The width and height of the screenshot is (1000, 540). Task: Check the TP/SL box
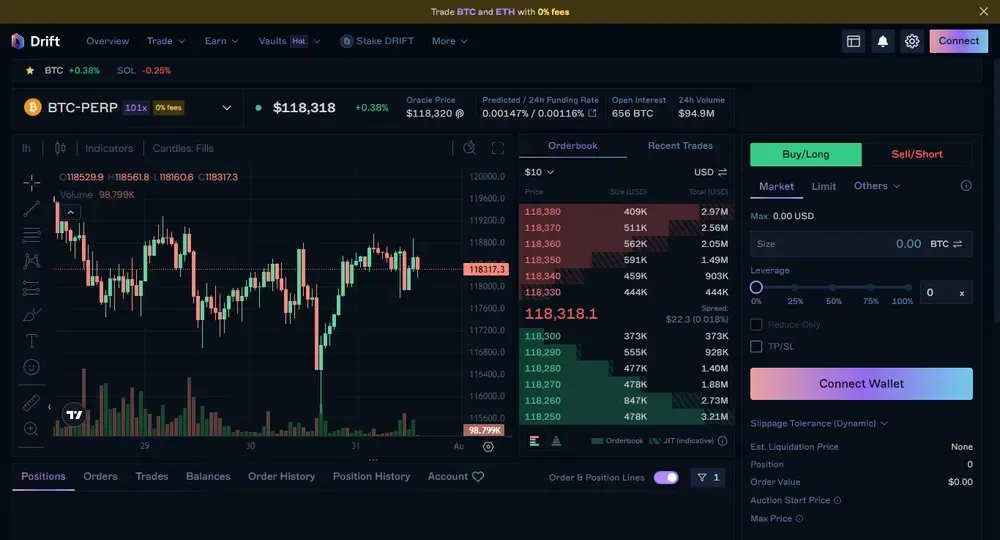[756, 346]
